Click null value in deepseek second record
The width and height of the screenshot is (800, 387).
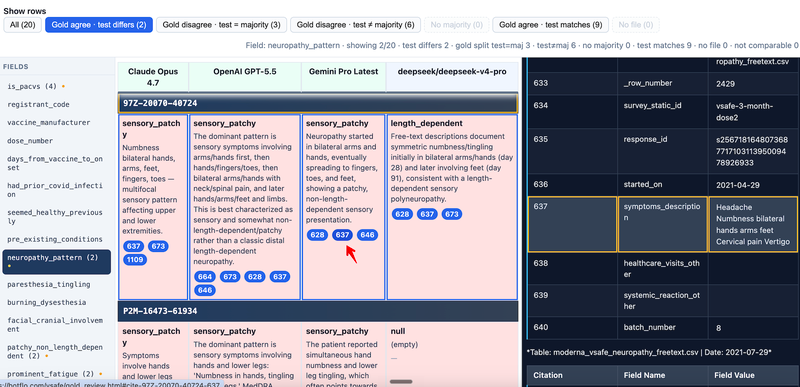[398, 331]
